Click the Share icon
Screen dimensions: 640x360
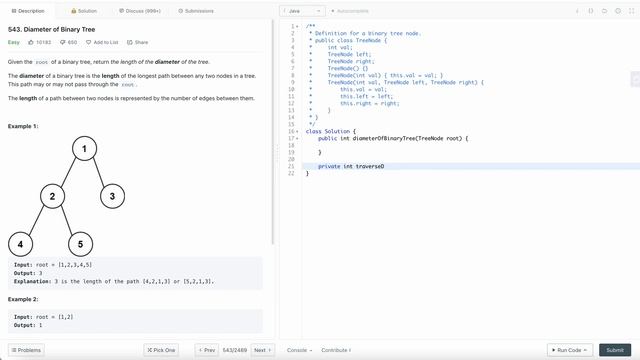[x=130, y=42]
